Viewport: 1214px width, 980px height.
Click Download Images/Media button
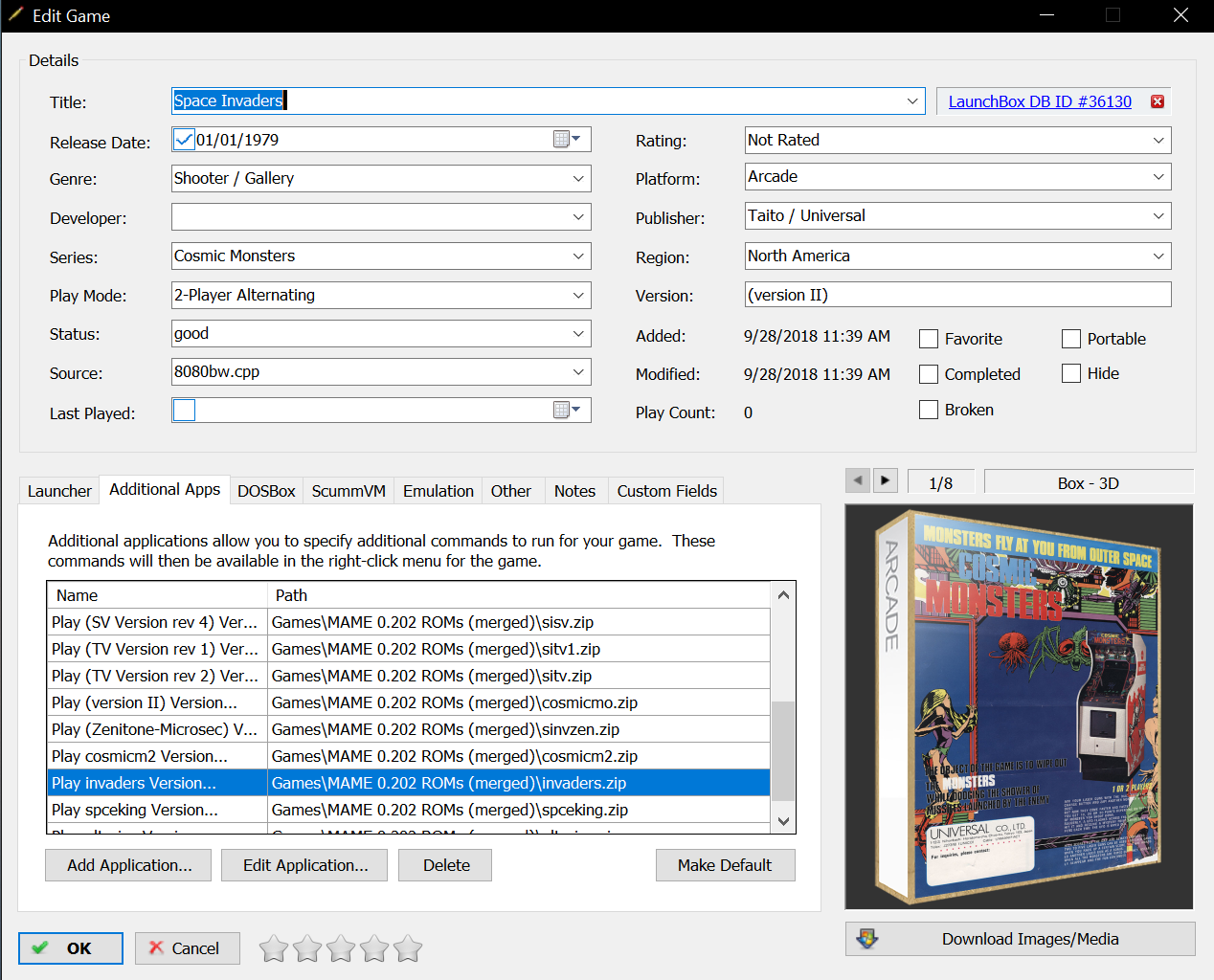[x=1021, y=939]
